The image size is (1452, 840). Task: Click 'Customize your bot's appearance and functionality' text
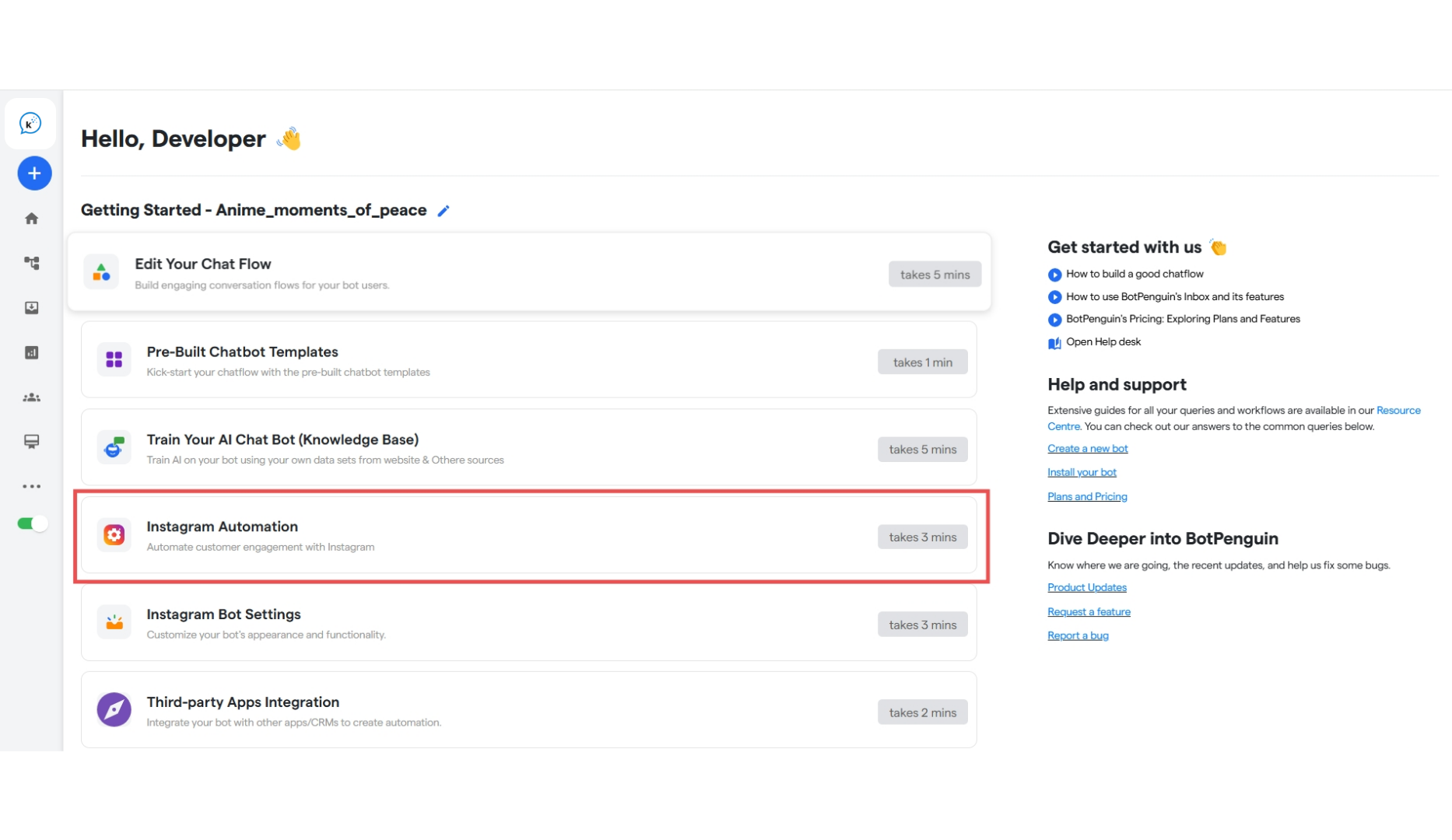click(x=266, y=635)
